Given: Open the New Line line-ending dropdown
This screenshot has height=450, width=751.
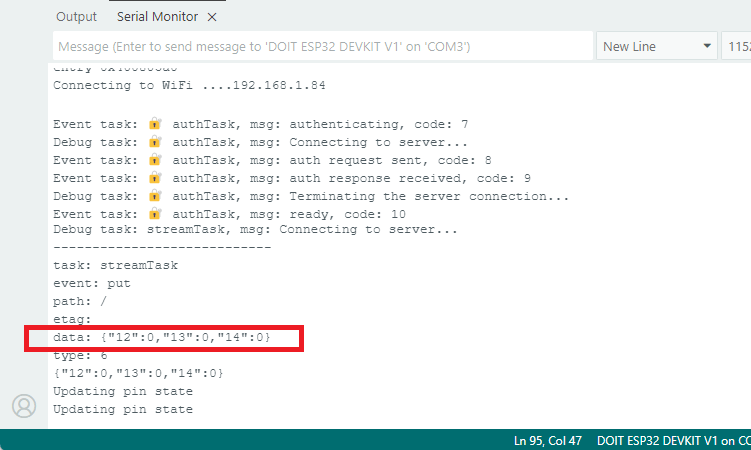Looking at the screenshot, I should click(657, 46).
